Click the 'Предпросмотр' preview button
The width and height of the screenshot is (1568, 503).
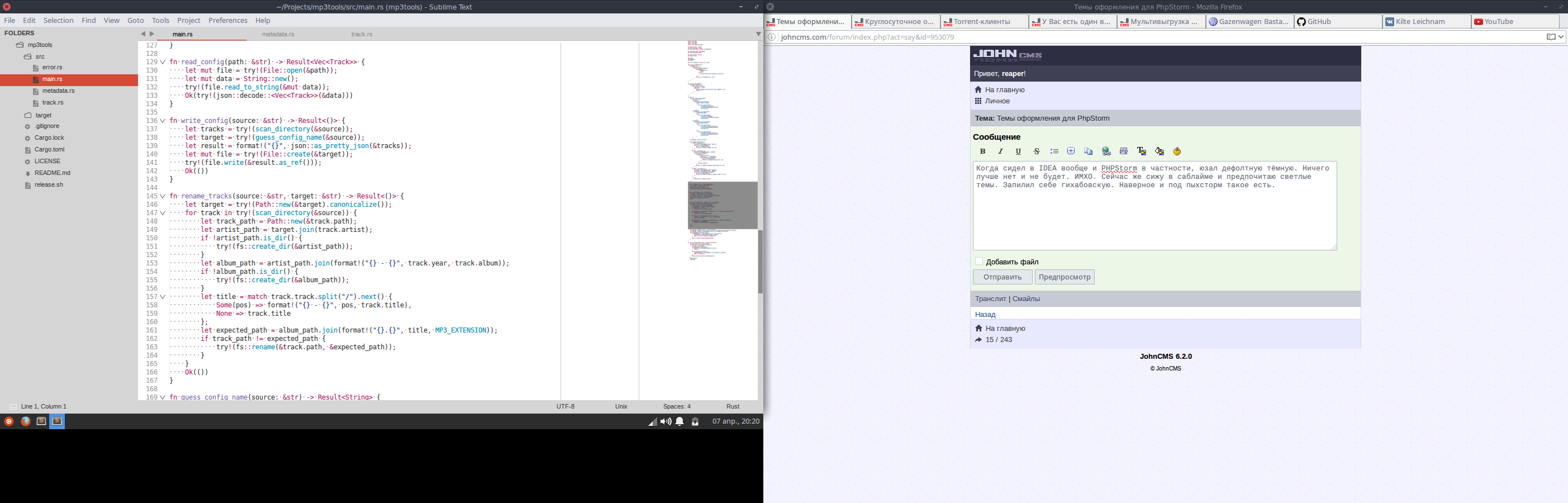(1064, 277)
